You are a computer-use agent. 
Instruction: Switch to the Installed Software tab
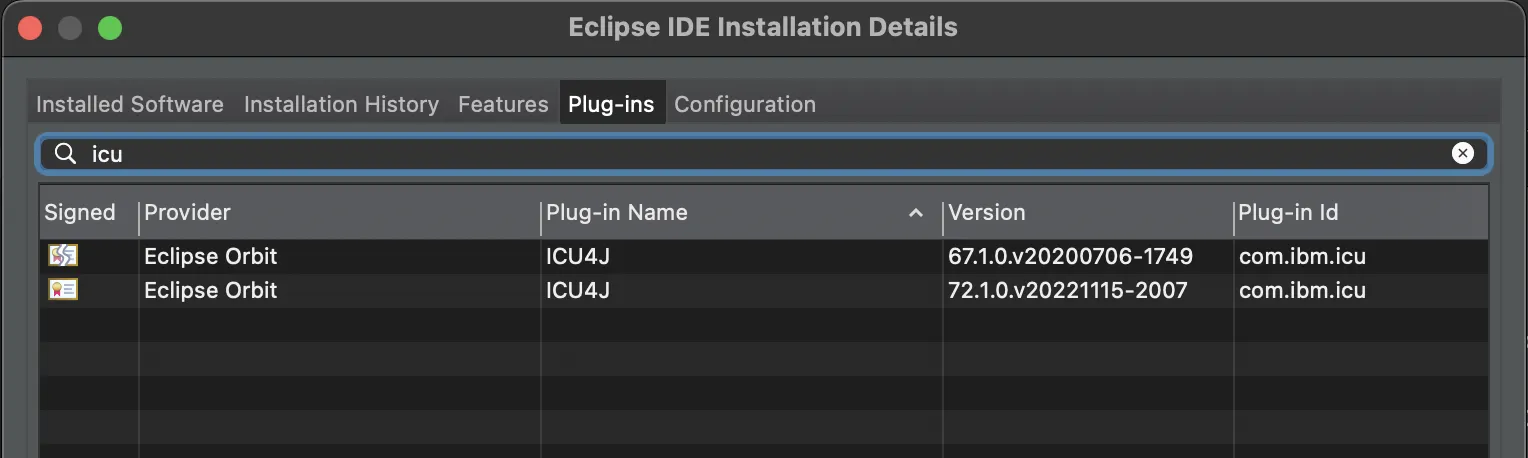pos(130,104)
